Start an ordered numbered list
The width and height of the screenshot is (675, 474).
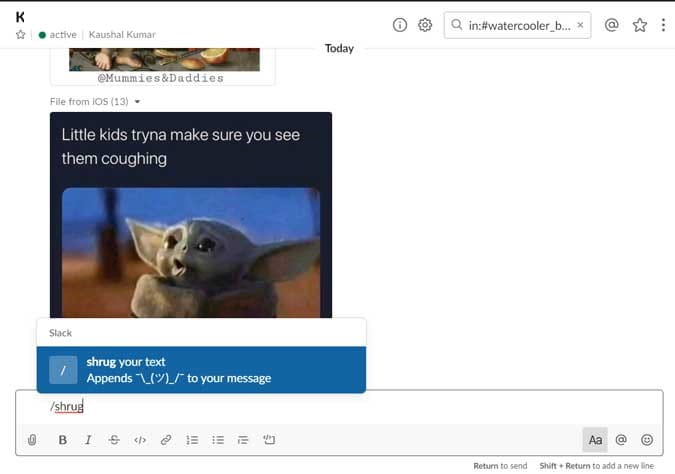[x=192, y=440]
